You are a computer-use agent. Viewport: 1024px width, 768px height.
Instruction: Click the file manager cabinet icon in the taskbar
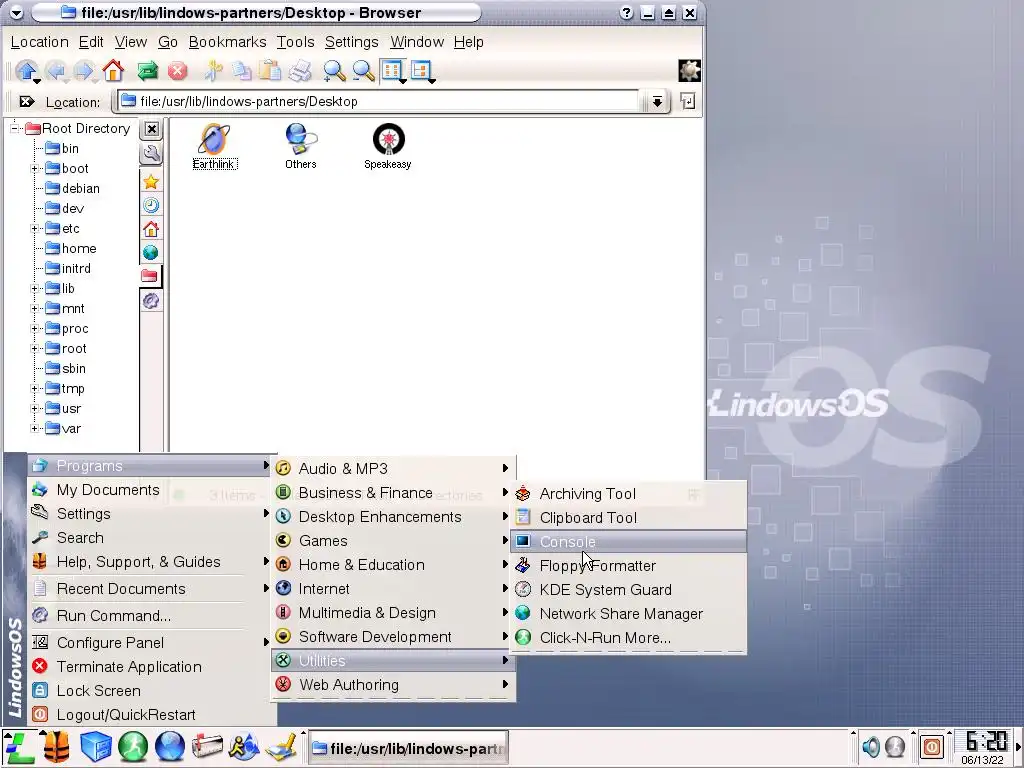[x=95, y=747]
